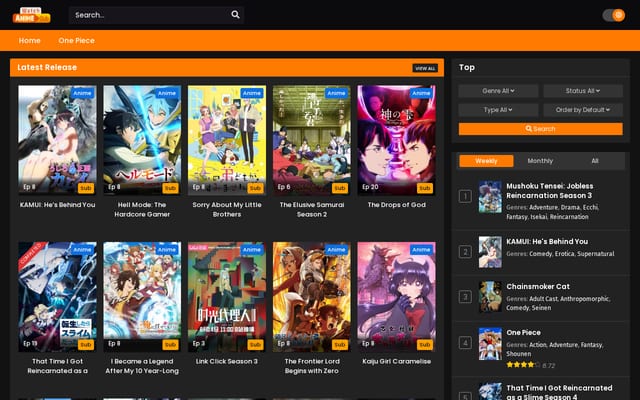
Task: Open Mushoku Tensei Season 3 top entry
Action: [549, 191]
